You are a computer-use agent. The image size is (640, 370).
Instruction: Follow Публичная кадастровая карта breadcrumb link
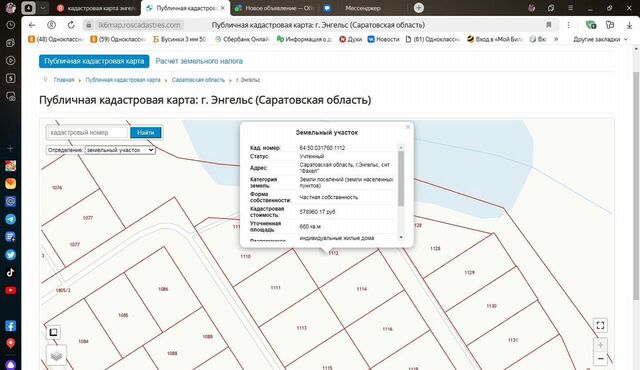(123, 80)
